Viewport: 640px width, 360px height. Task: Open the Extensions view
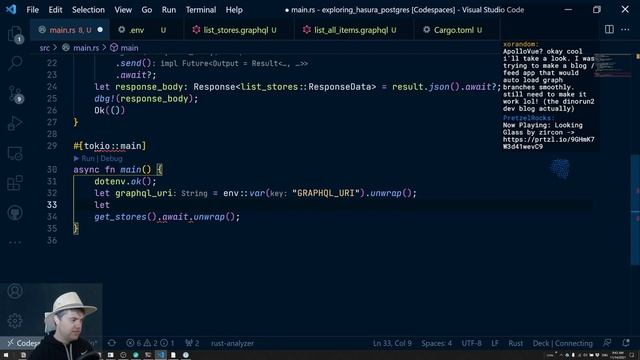tap(15, 183)
